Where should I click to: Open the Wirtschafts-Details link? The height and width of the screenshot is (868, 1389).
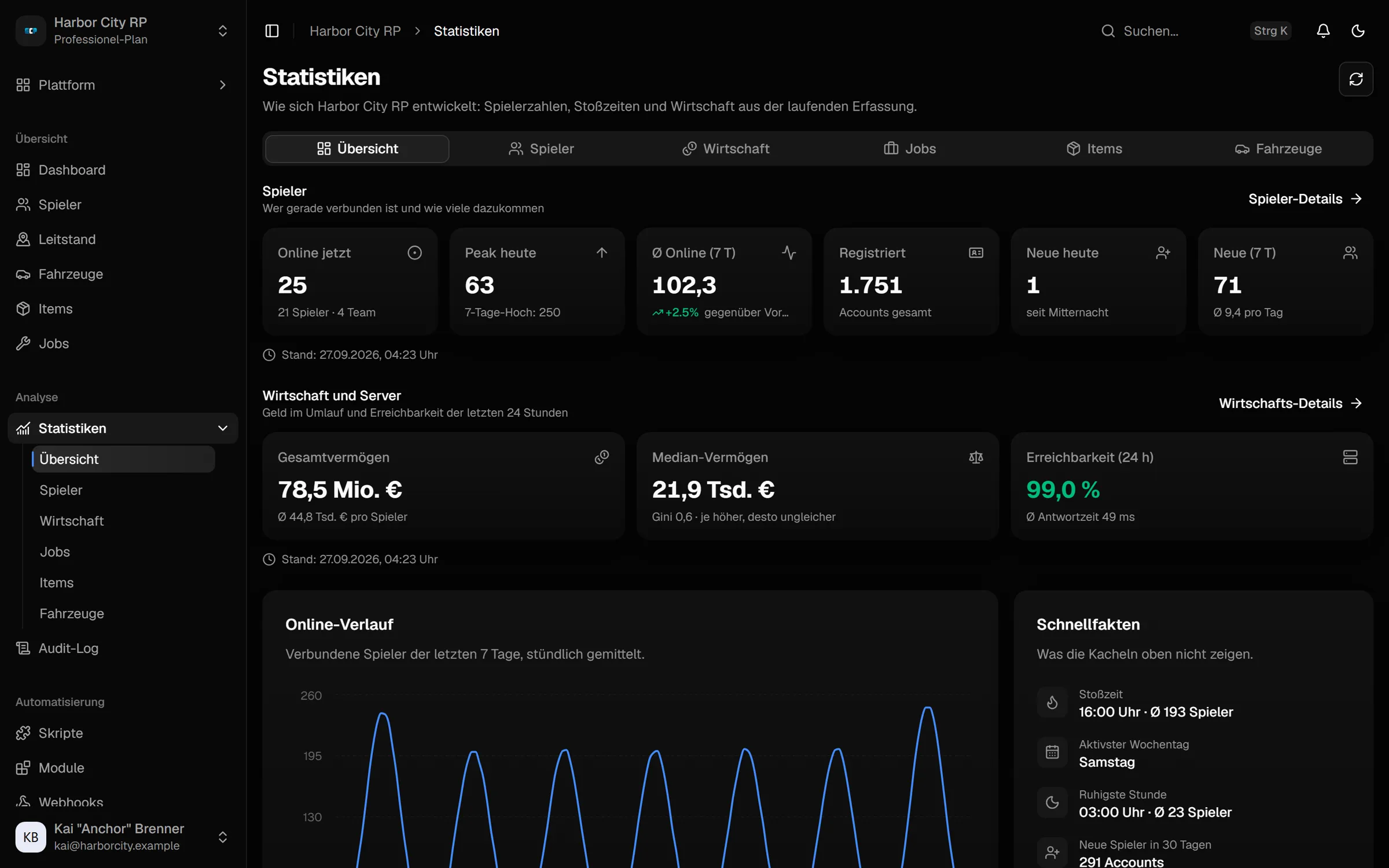[x=1290, y=403]
